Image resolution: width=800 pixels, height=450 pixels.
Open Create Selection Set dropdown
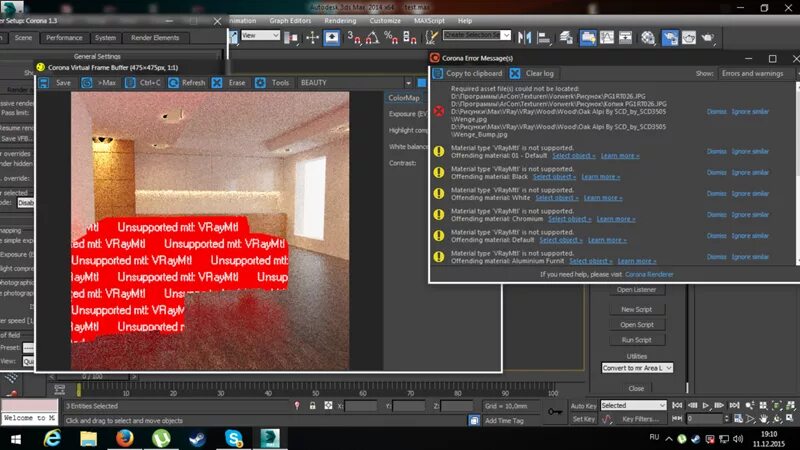pyautogui.click(x=477, y=35)
